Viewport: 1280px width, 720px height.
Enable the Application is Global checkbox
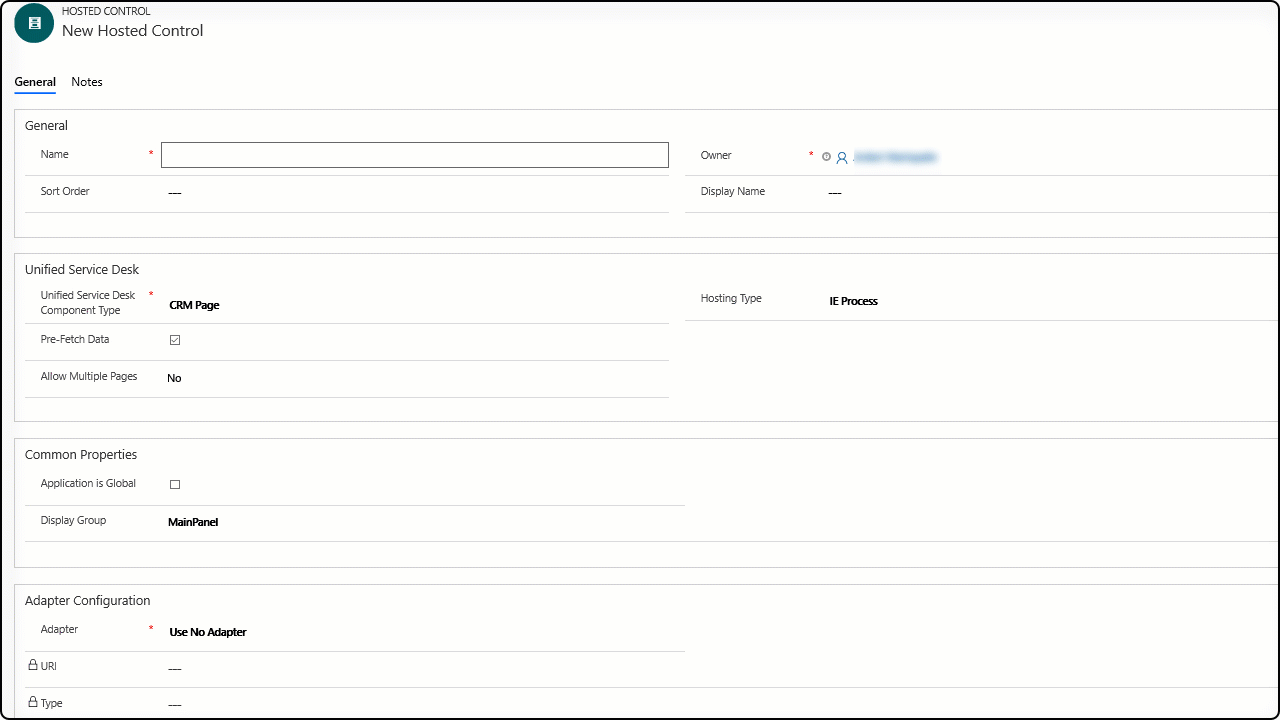(175, 484)
